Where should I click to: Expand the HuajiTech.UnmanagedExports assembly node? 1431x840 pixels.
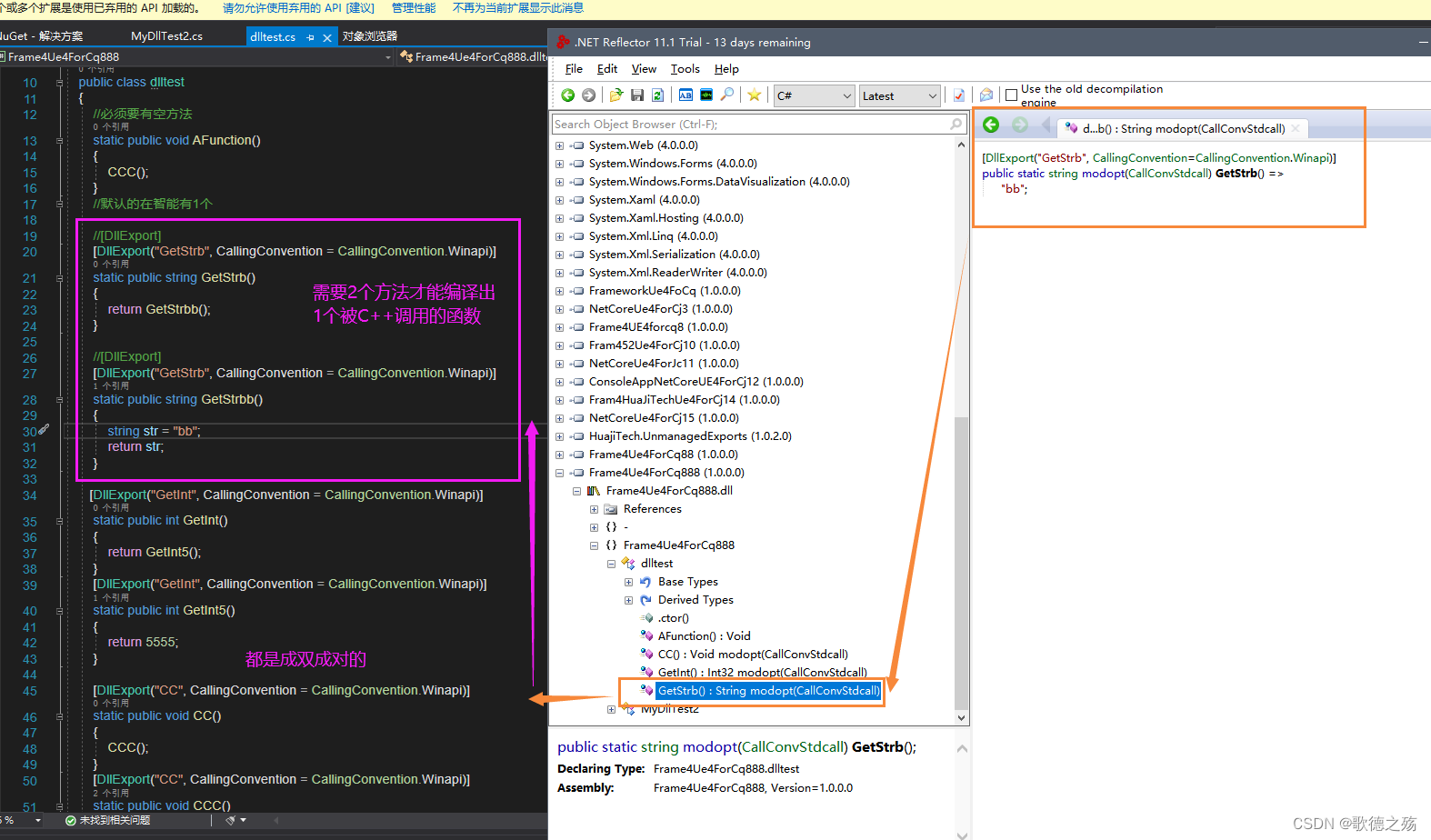click(x=559, y=436)
